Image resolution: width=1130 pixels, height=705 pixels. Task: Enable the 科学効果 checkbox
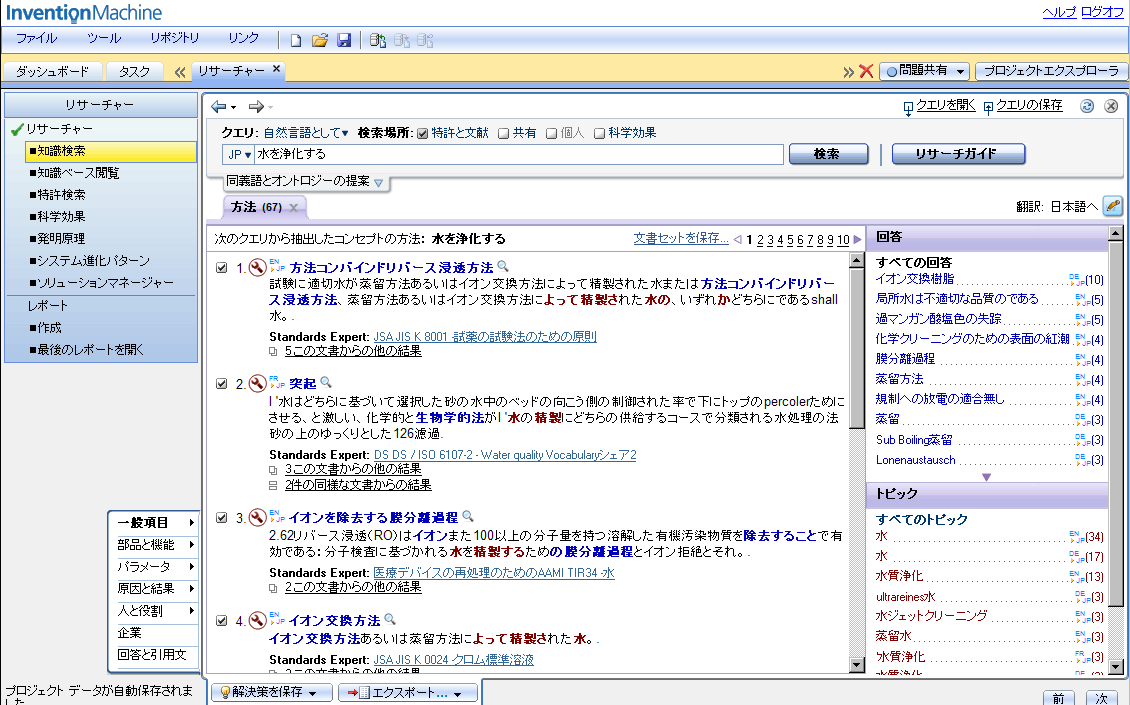(x=599, y=133)
